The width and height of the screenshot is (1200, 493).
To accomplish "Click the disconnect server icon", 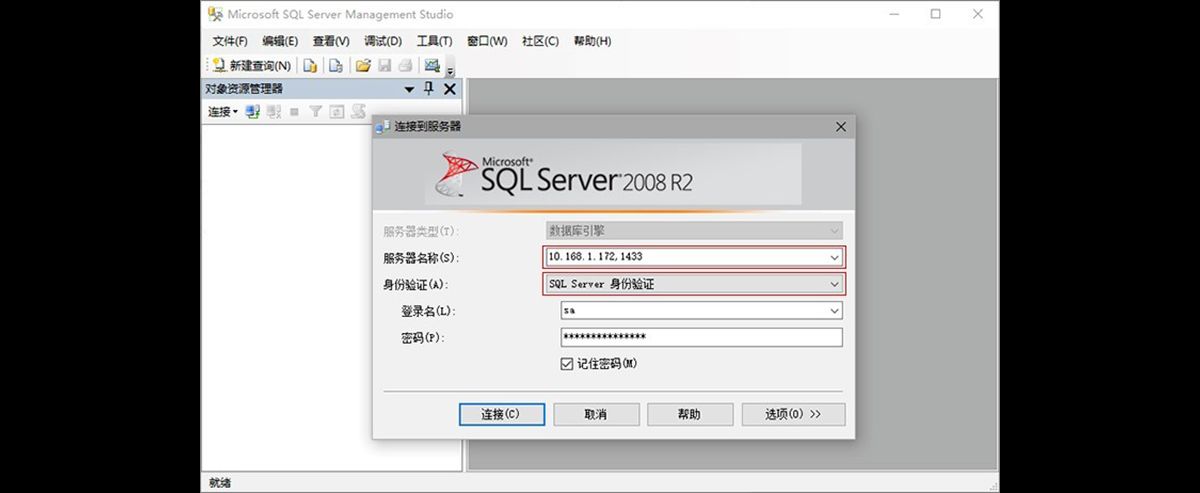I will tap(273, 112).
